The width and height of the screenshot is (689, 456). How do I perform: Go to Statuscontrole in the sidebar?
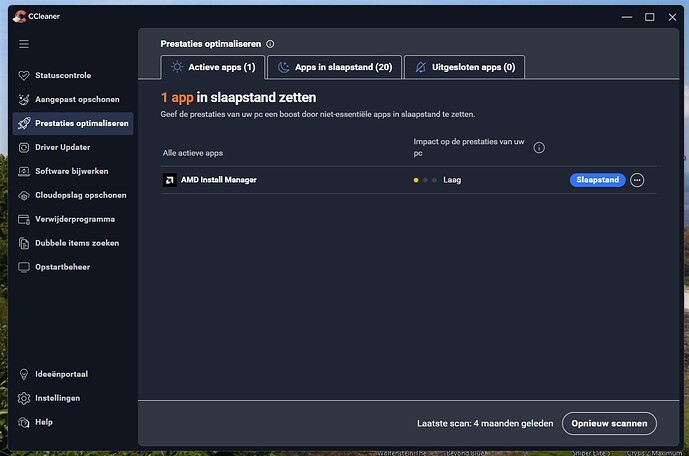tap(73, 76)
